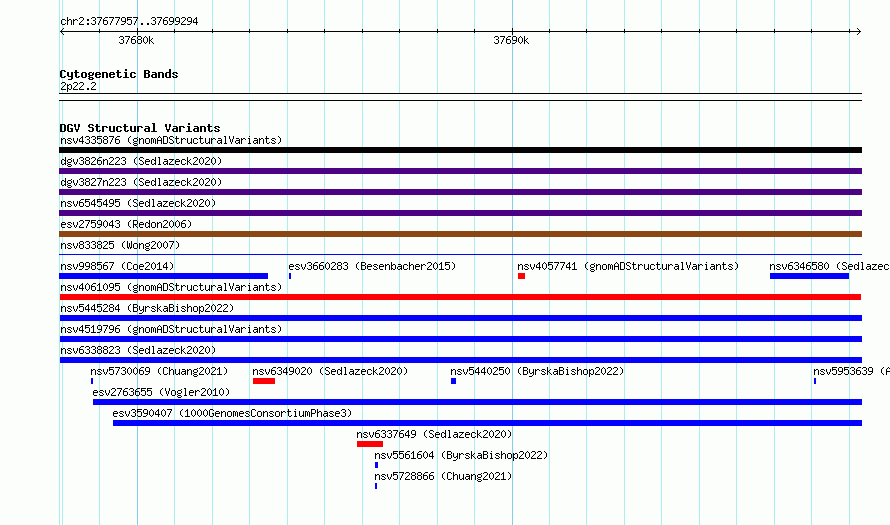Image resolution: width=890 pixels, height=525 pixels.
Task: Click the purple nsv6545495 variant bar
Action: click(x=460, y=213)
